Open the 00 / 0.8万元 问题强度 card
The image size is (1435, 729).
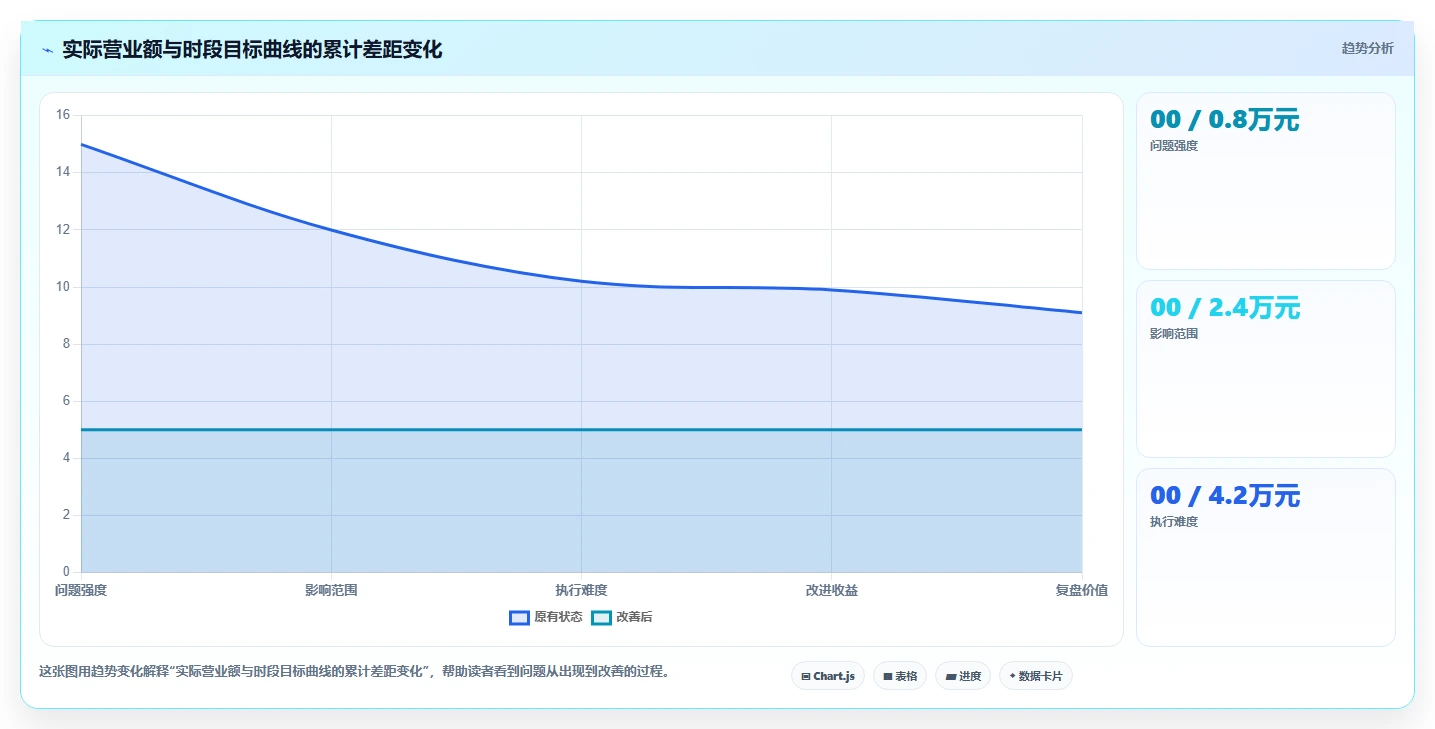1266,181
